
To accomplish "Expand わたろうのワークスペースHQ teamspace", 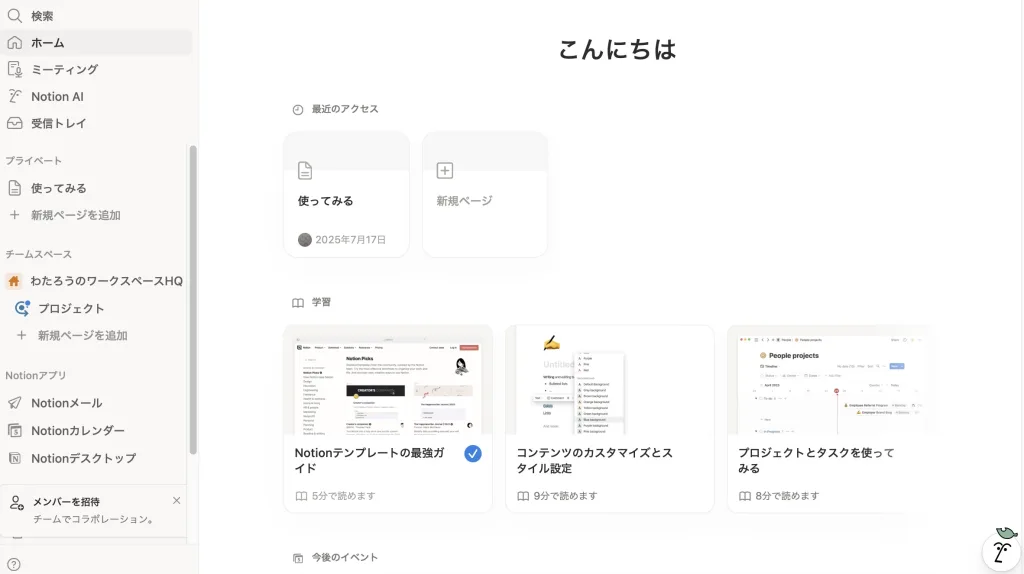I will (x=14, y=281).
